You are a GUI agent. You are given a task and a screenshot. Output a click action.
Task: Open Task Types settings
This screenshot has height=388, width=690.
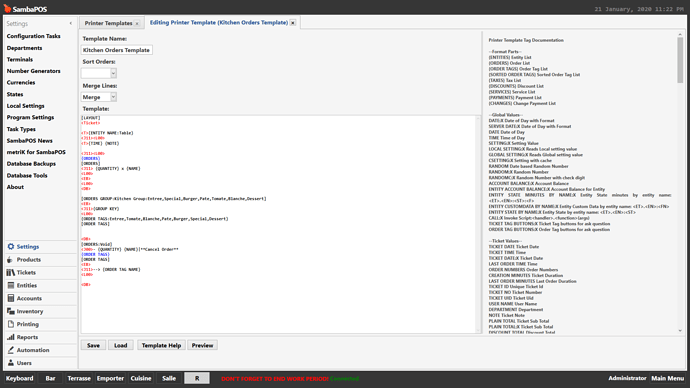[21, 129]
